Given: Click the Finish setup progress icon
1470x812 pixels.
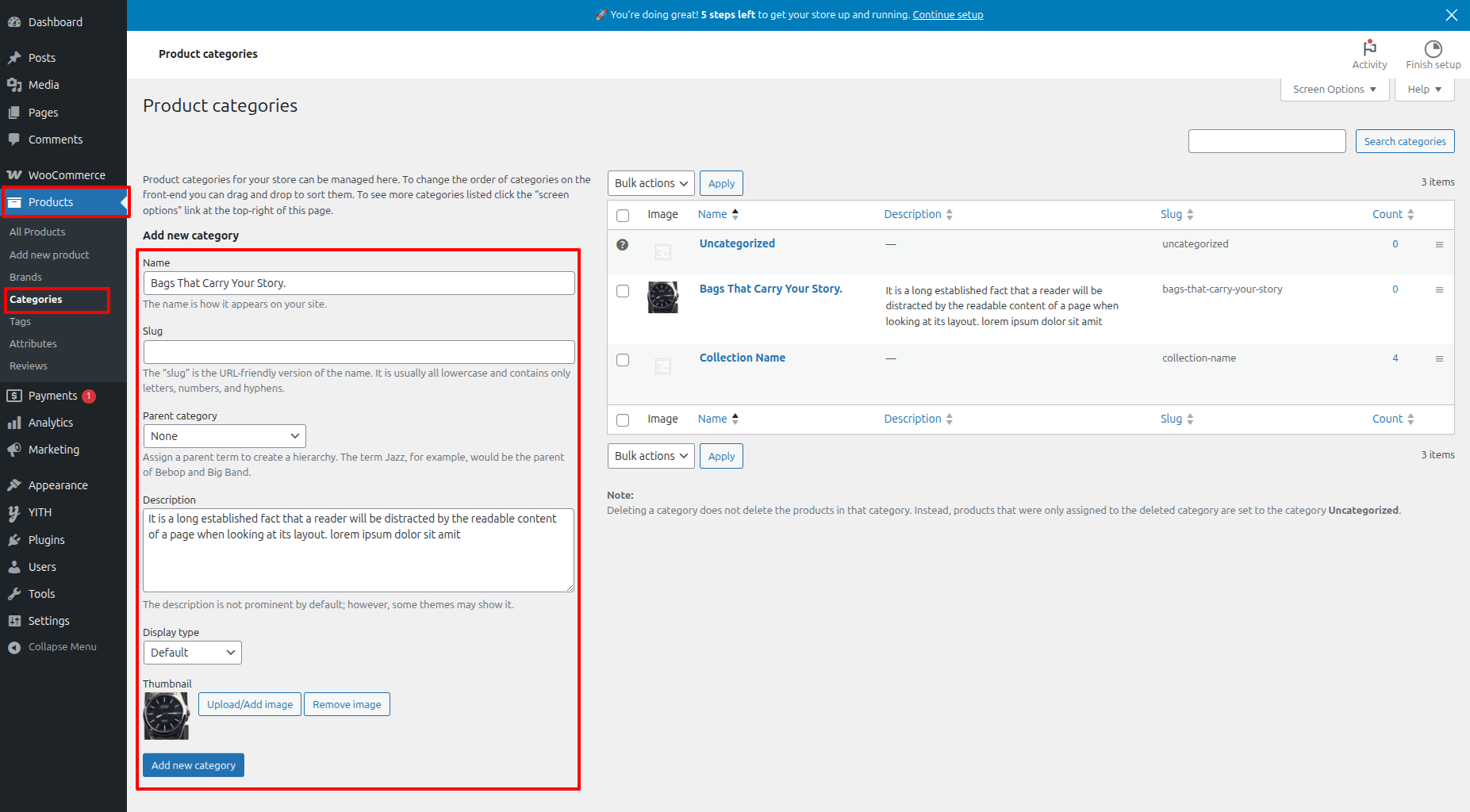Looking at the screenshot, I should pos(1433,48).
